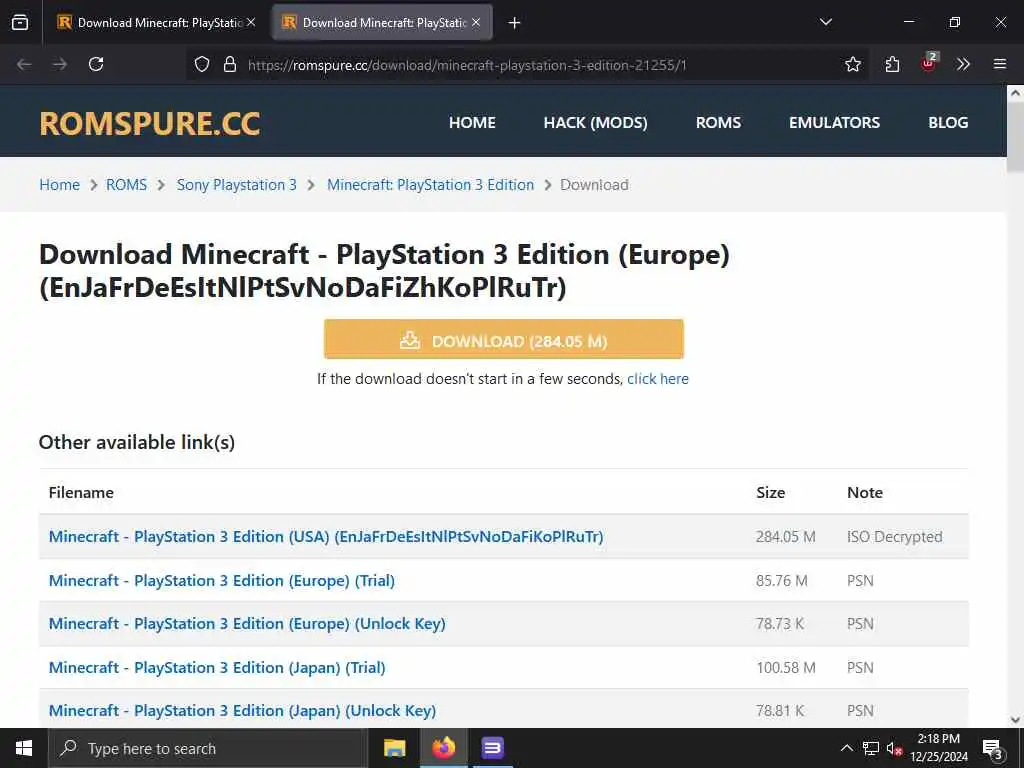Click the vertical scrollbar thumb
The width and height of the screenshot is (1024, 768).
[1015, 136]
